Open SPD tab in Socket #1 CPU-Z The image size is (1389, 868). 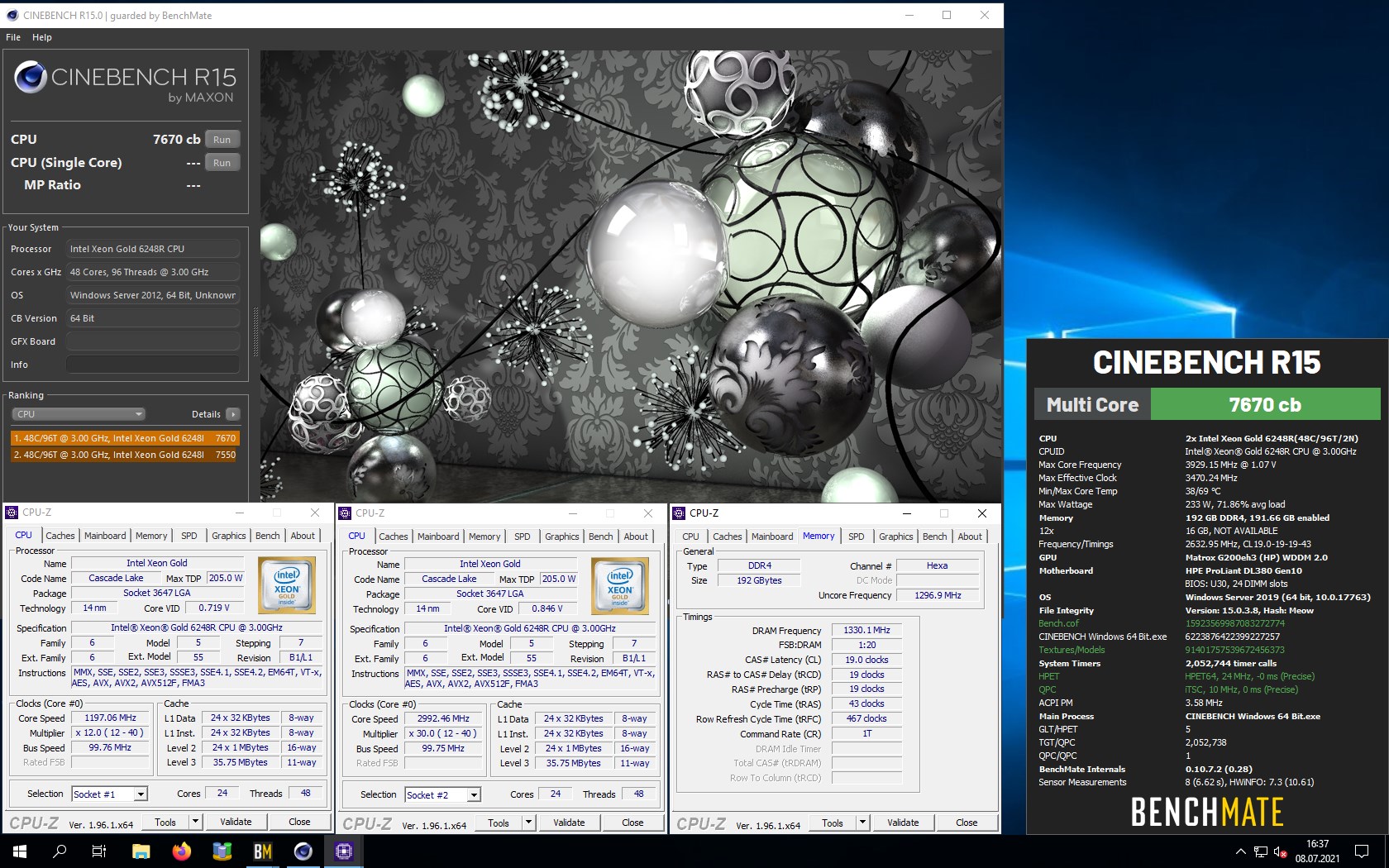189,536
